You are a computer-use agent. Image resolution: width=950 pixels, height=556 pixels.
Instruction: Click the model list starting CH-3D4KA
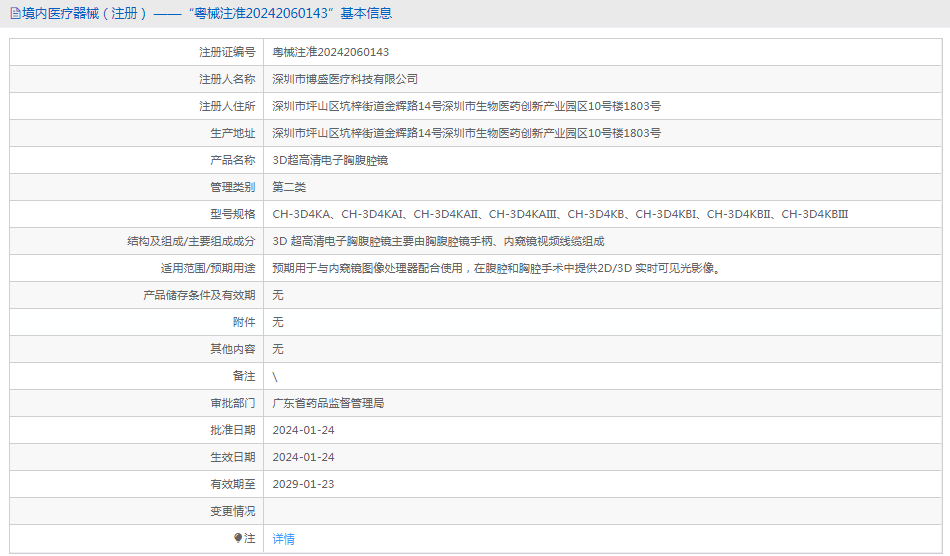click(x=560, y=214)
